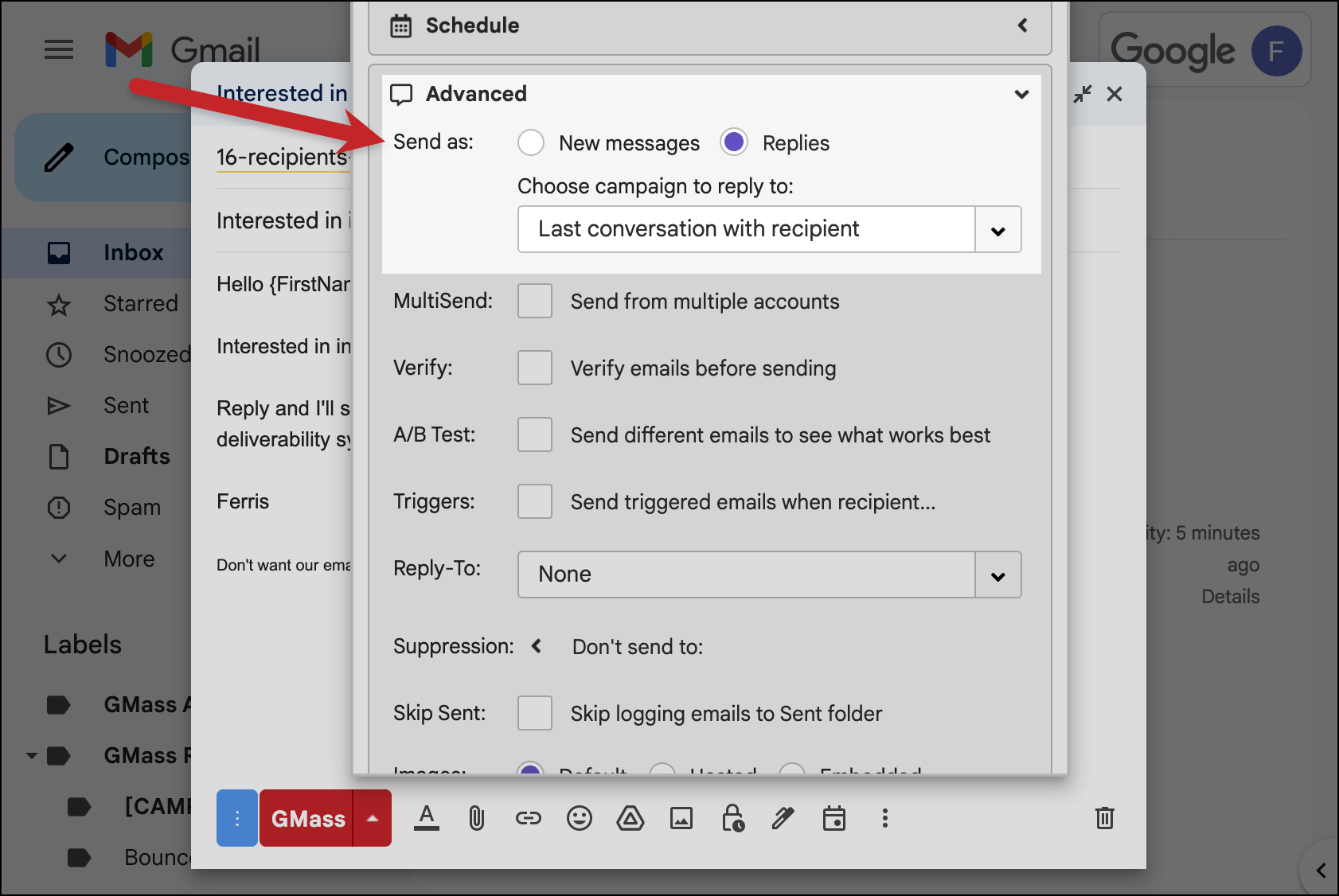Enable MultiSend from multiple accounts checkbox
The width and height of the screenshot is (1339, 896).
coord(535,301)
